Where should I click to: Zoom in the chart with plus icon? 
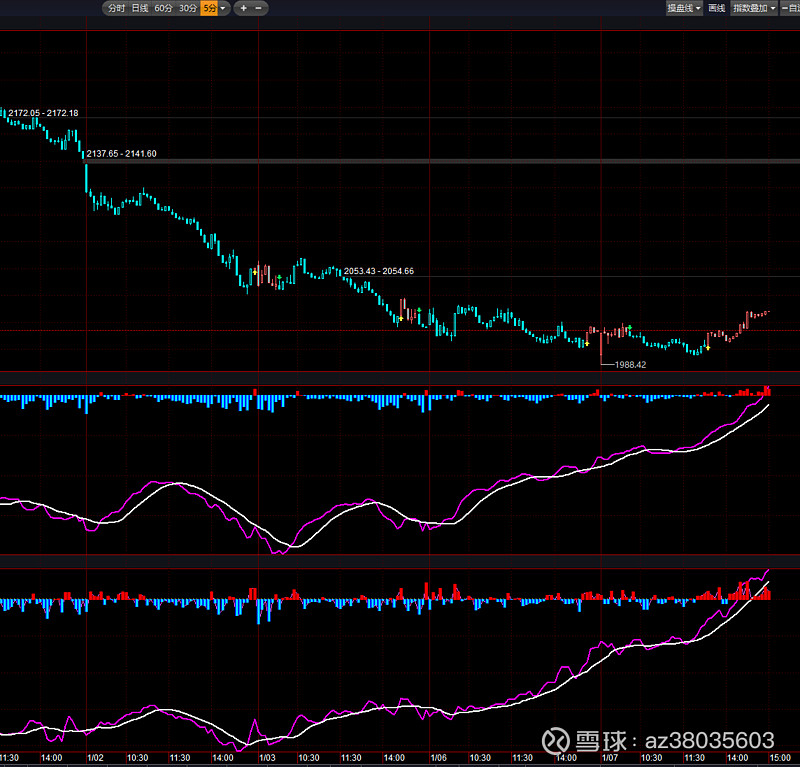[x=243, y=8]
